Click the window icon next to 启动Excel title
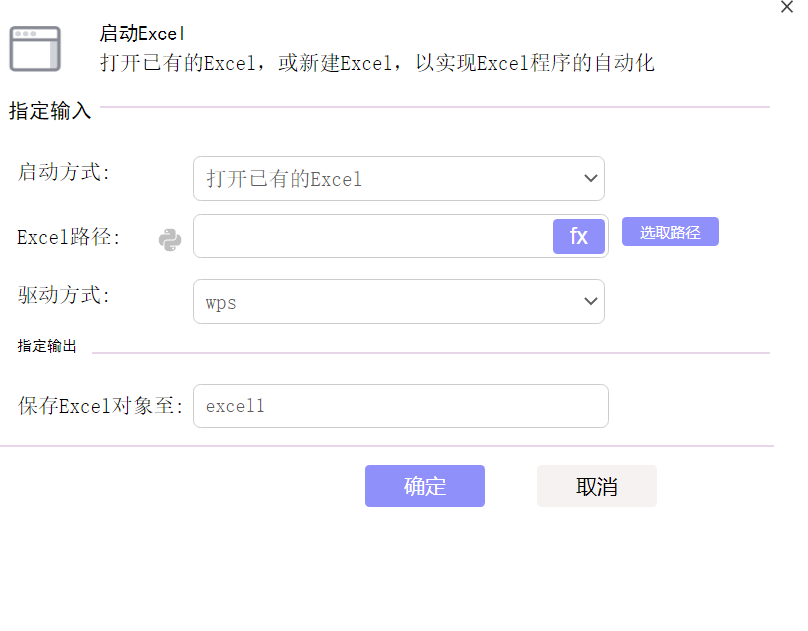Image resolution: width=808 pixels, height=631 pixels. click(x=35, y=49)
